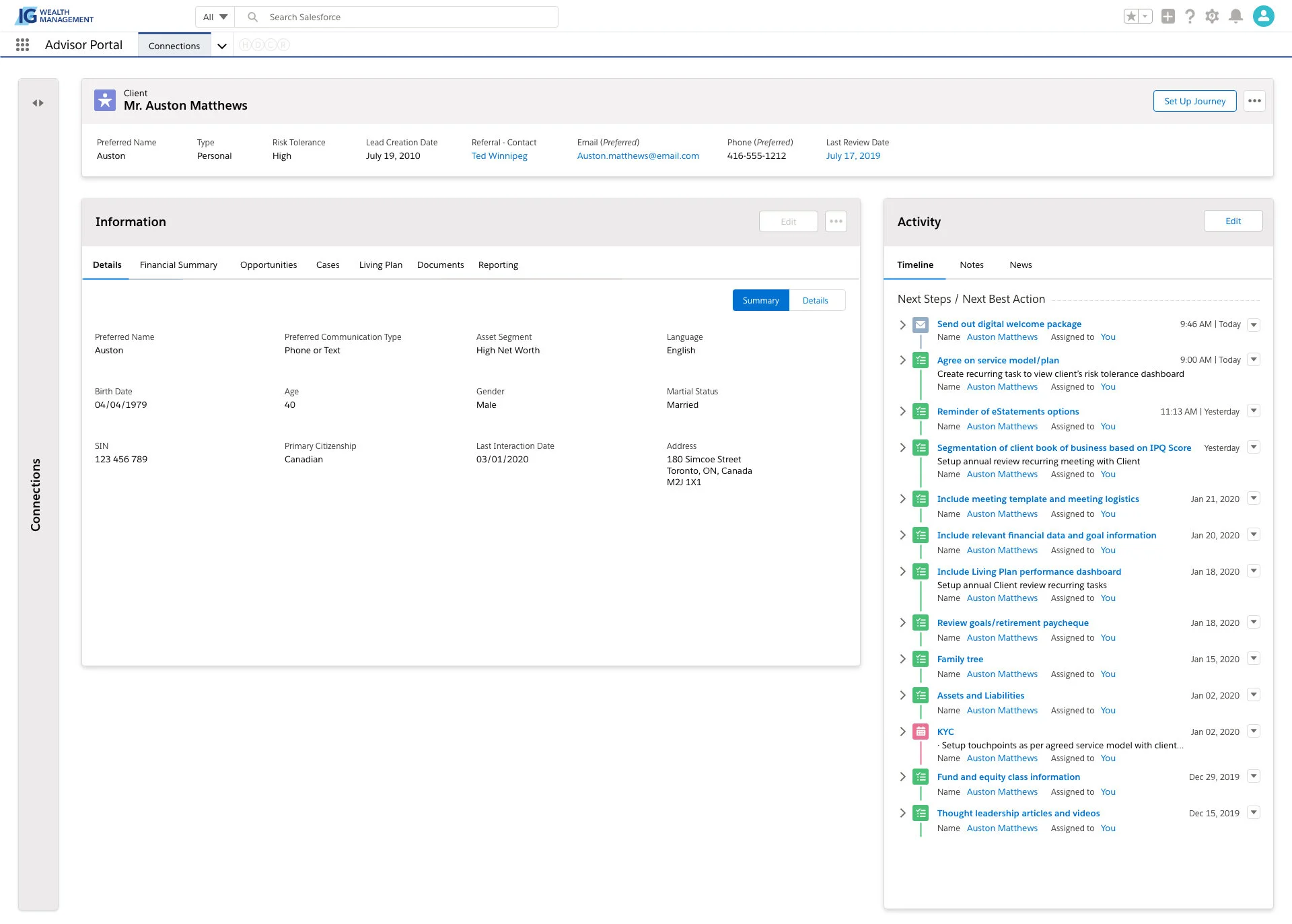
Task: Open the setup gear icon
Action: (1212, 16)
